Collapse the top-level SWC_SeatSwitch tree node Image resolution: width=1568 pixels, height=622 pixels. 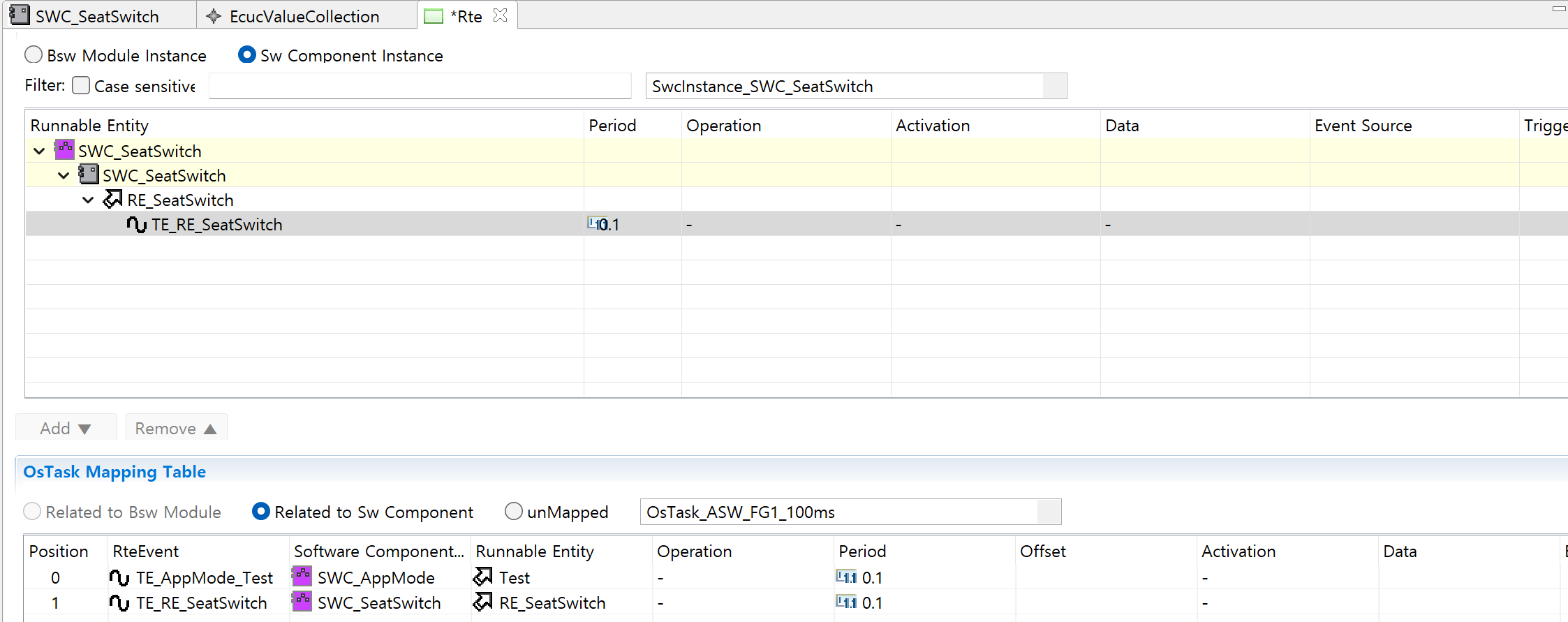point(39,151)
